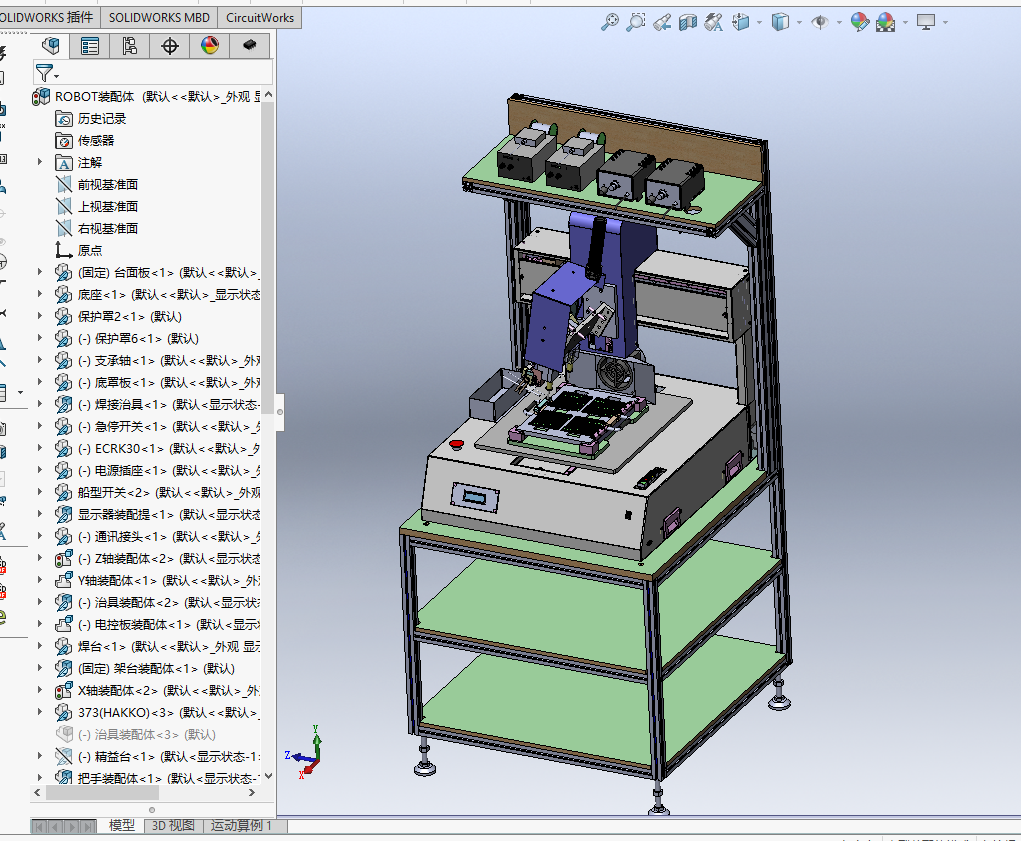Screen dimensions: 1021x841
Task: Click the Z轴装配体<2> sub-assembly icon
Action: pos(64,558)
